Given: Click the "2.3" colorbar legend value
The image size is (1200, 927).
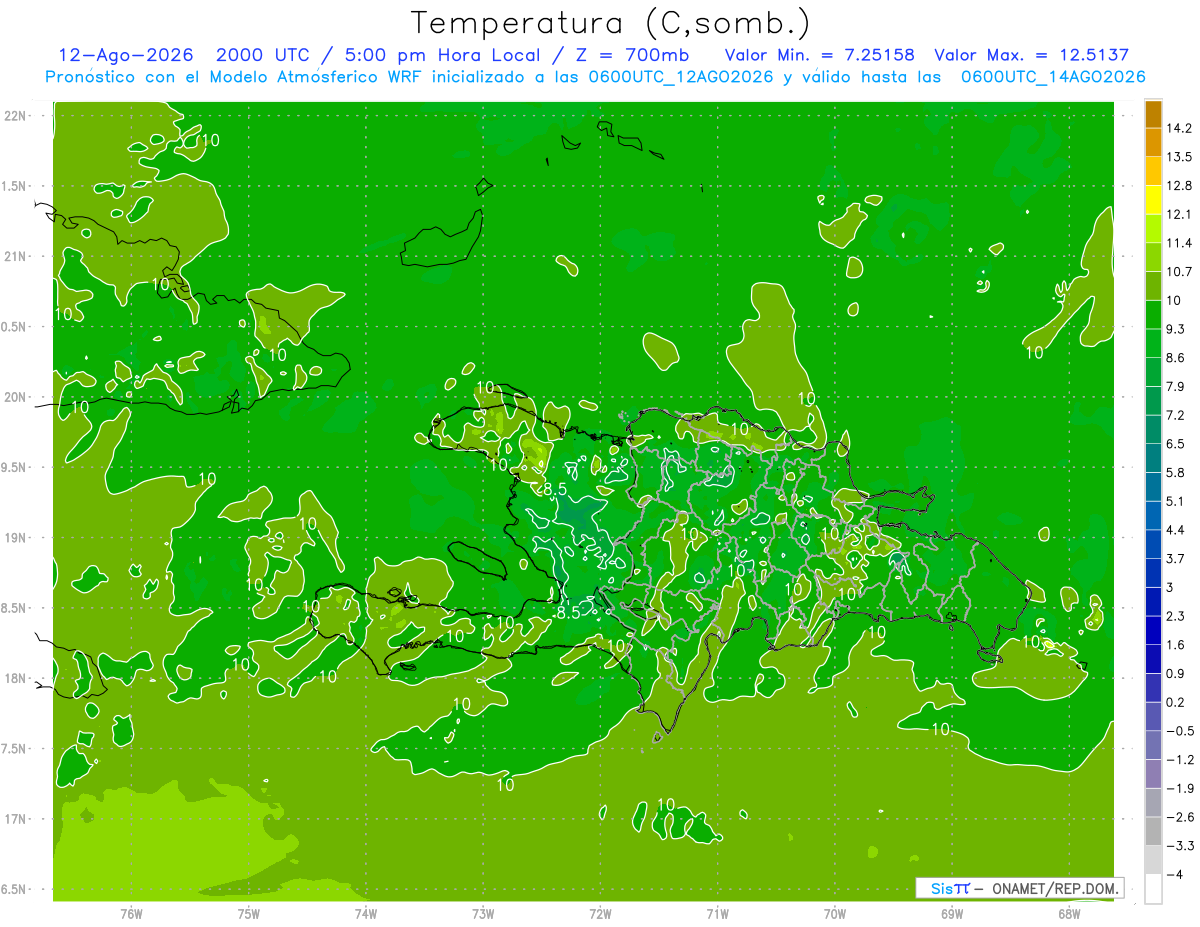Looking at the screenshot, I should click(1176, 616).
